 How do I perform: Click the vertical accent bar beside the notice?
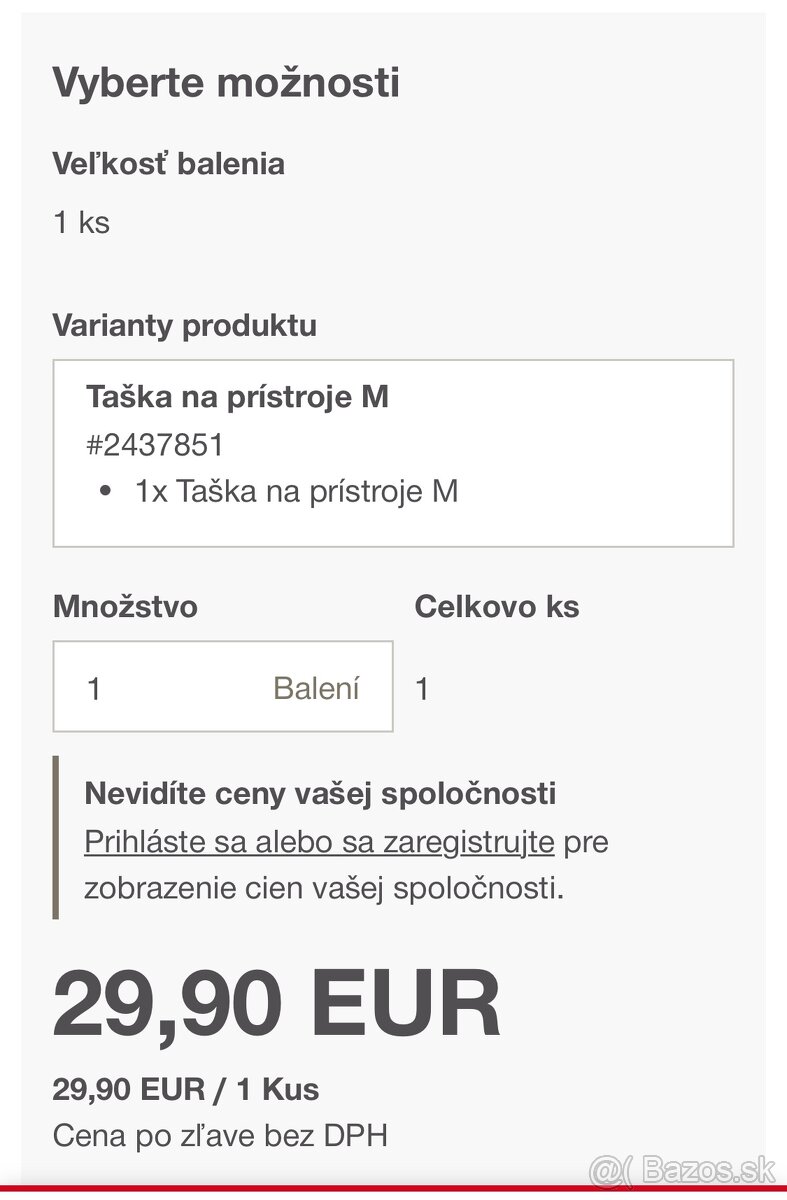tap(58, 840)
